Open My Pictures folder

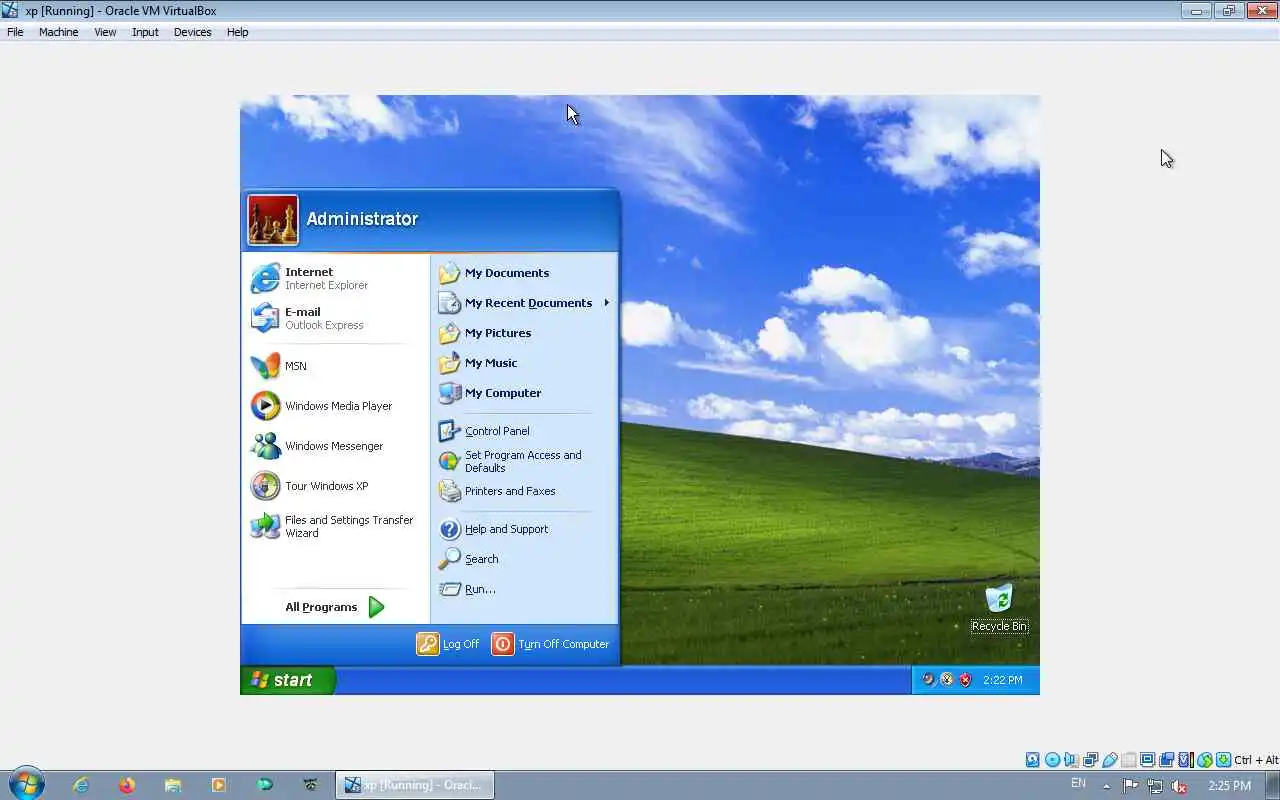click(x=524, y=333)
